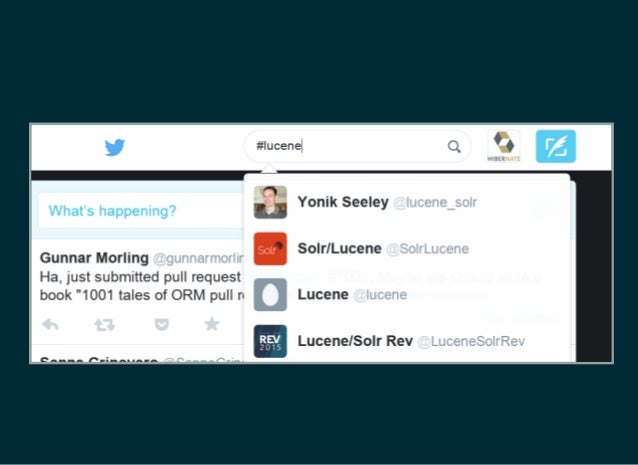Select Solr/Lucene @SolrLucene suggestion
The height and width of the screenshot is (465, 638).
(407, 249)
